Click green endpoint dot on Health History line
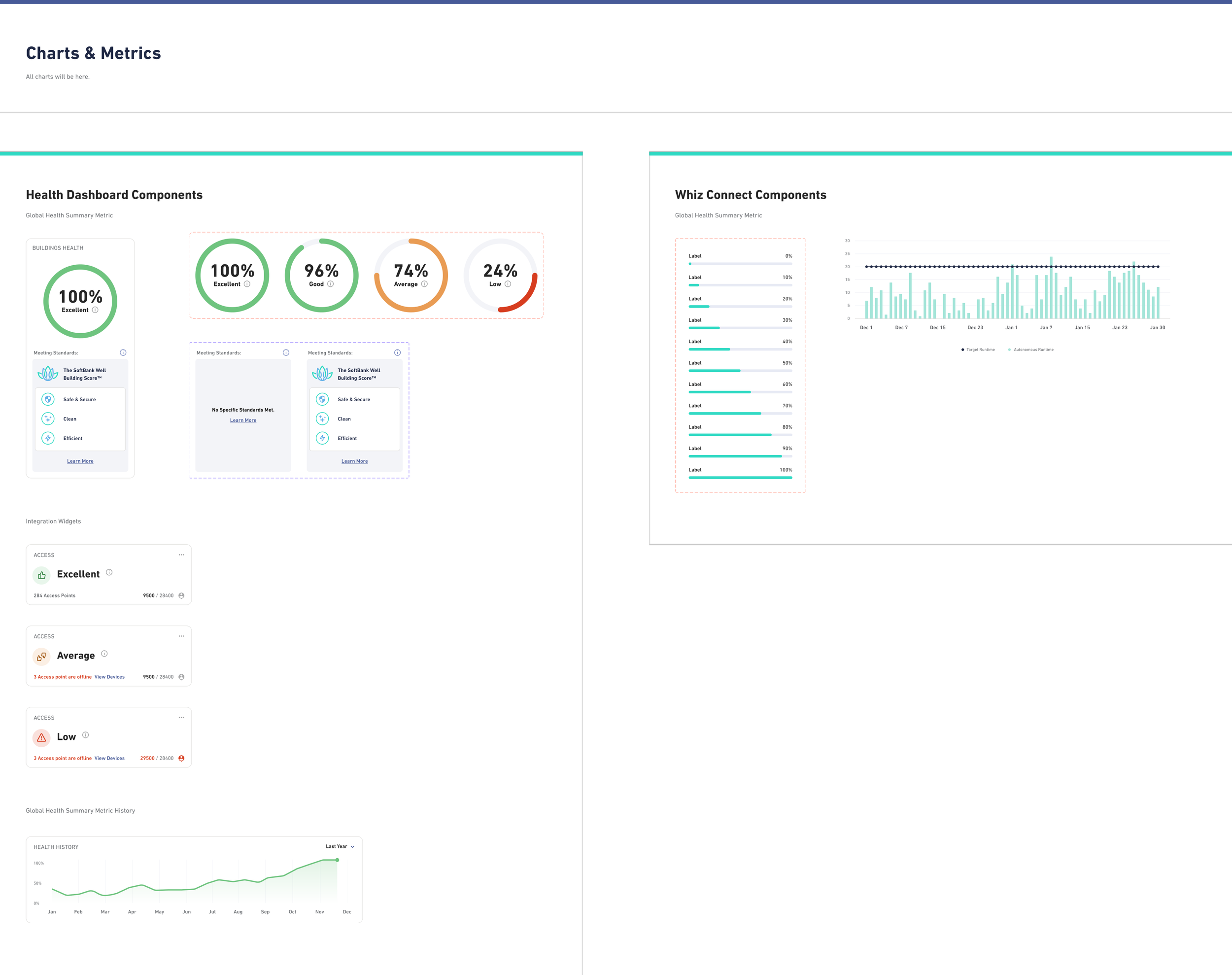Image resolution: width=1232 pixels, height=975 pixels. (337, 860)
